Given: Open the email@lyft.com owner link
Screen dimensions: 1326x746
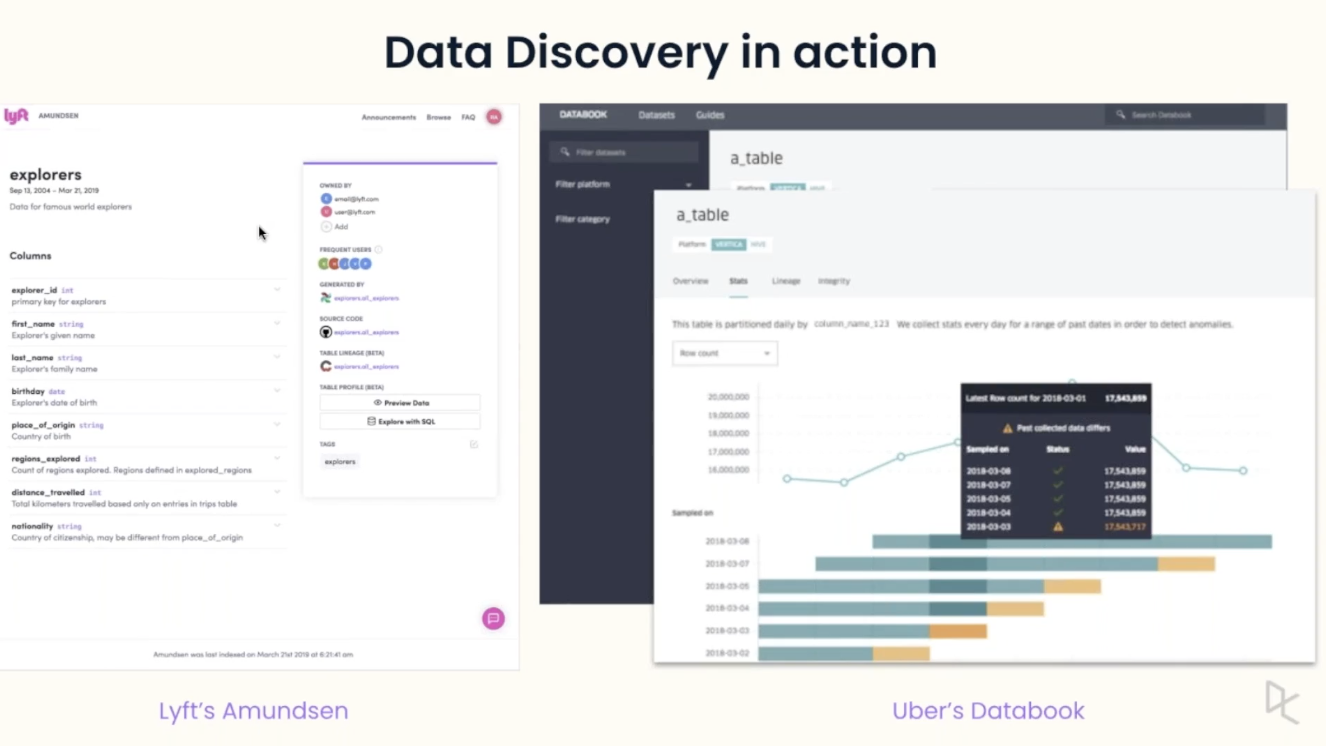Looking at the screenshot, I should pos(356,199).
